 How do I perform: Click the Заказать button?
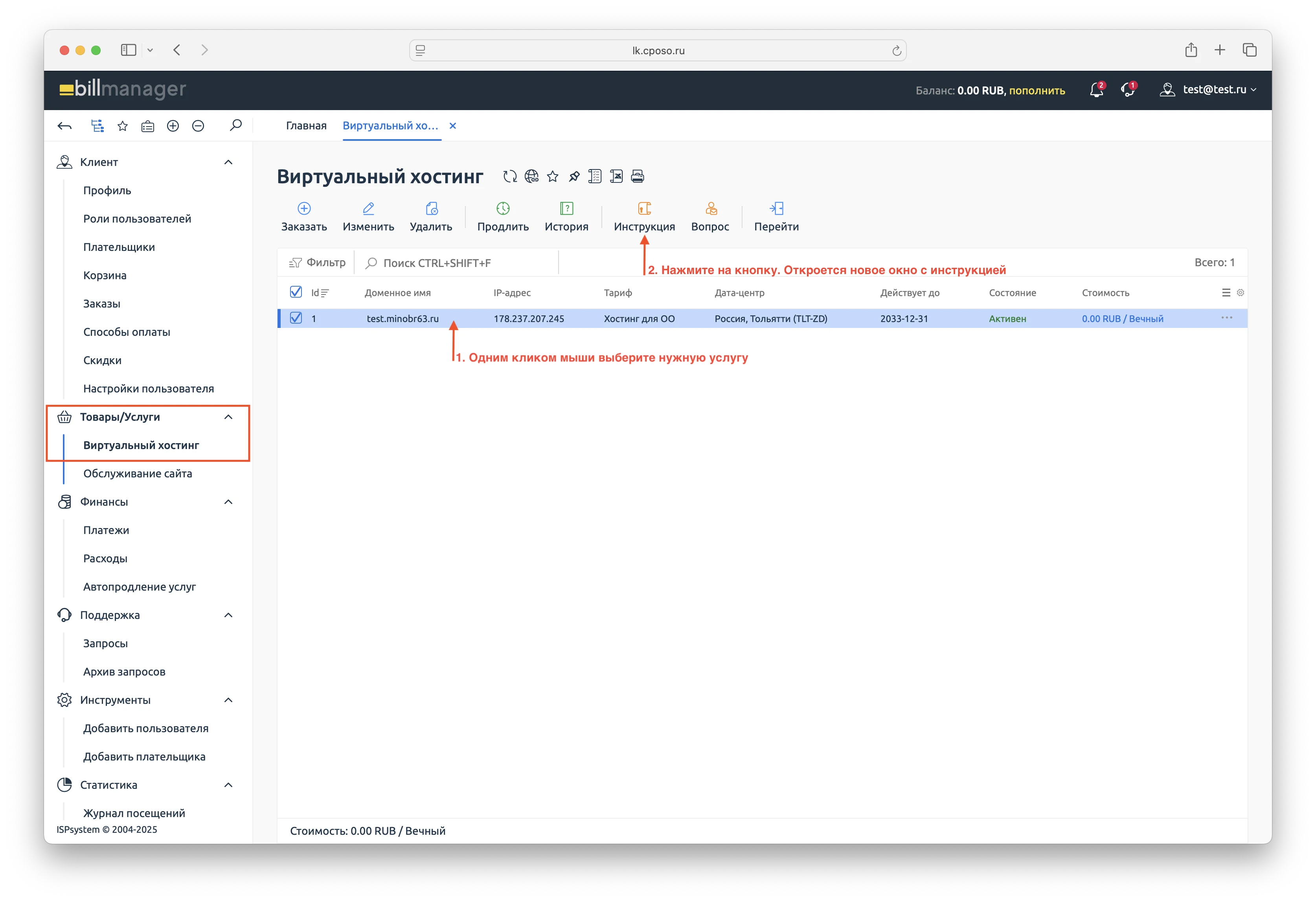pos(304,217)
